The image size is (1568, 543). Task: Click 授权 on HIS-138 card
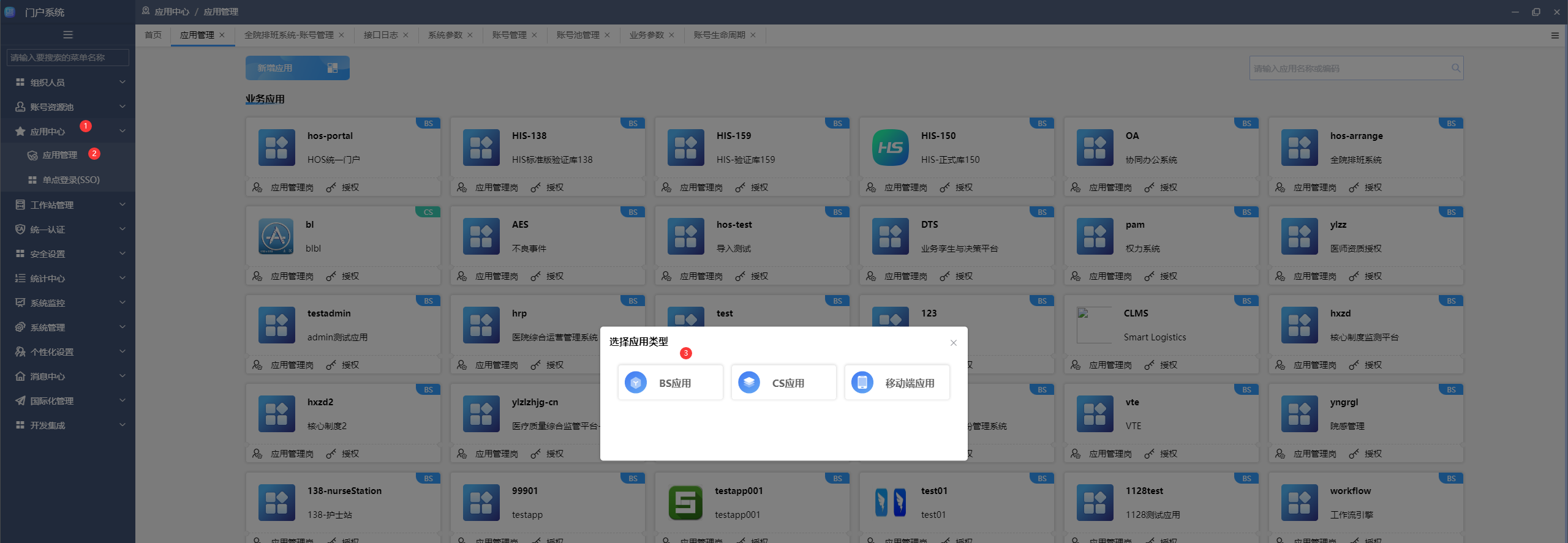pyautogui.click(x=555, y=187)
